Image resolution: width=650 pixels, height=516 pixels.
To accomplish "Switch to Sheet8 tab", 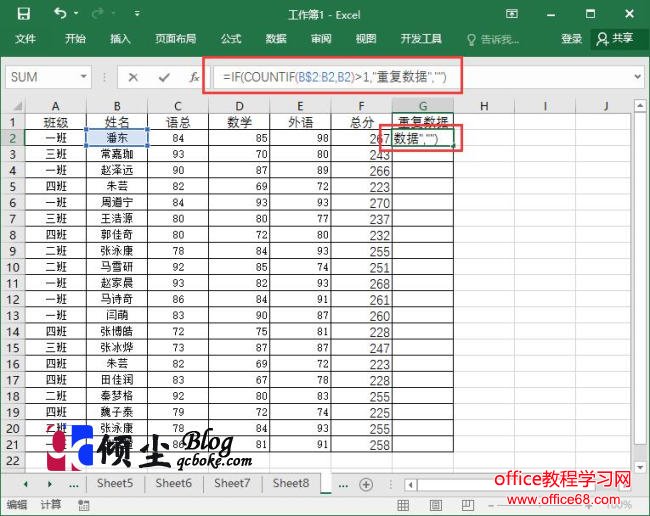I will pos(291,483).
